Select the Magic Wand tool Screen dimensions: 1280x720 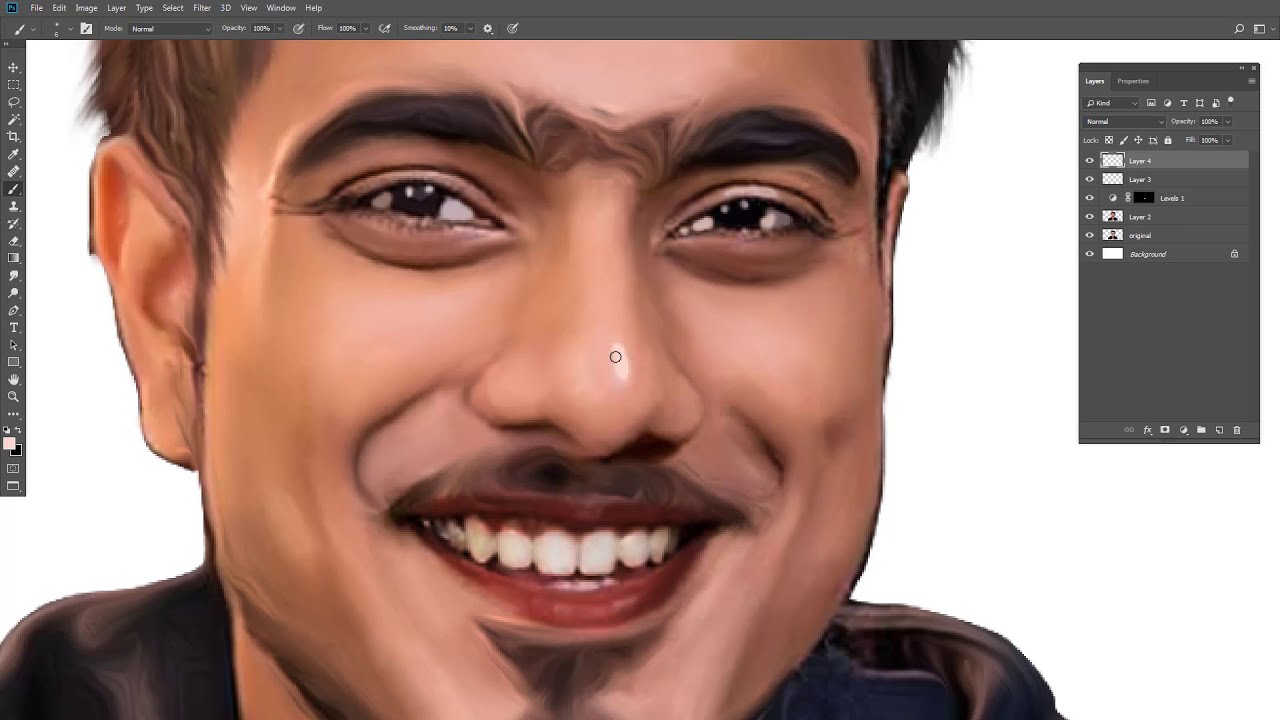pos(13,119)
